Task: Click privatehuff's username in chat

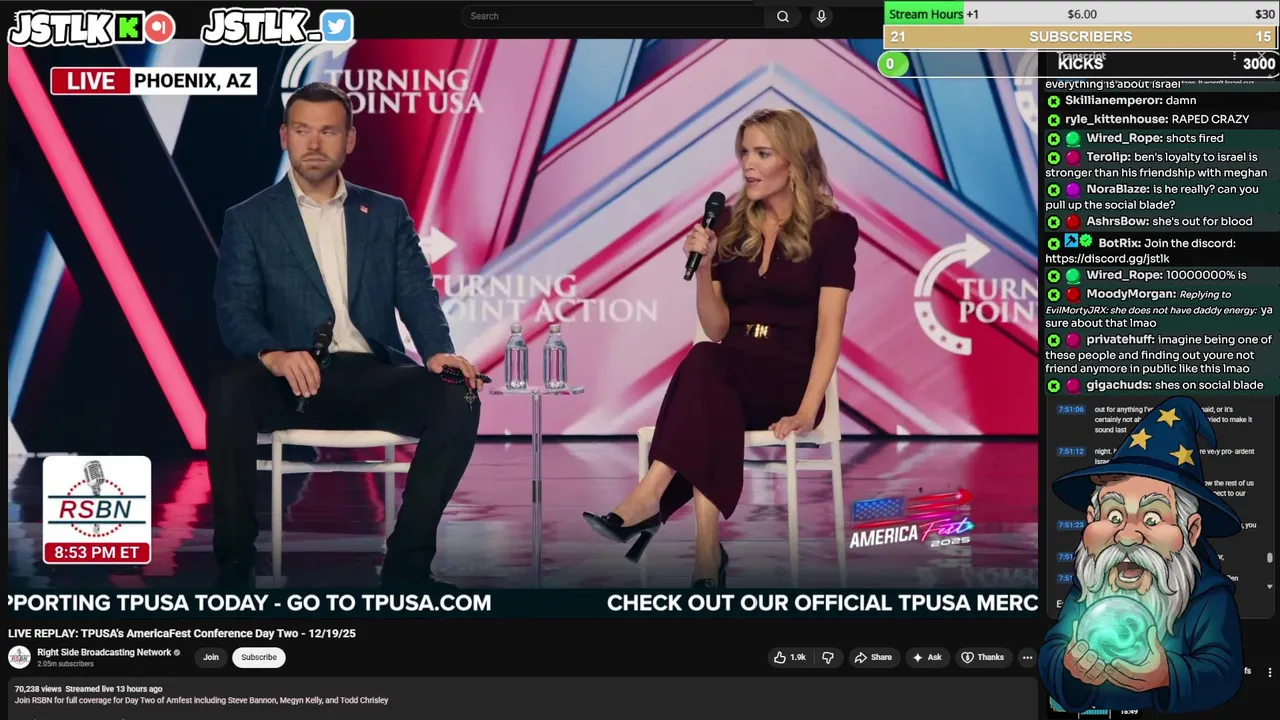Action: 1119,340
